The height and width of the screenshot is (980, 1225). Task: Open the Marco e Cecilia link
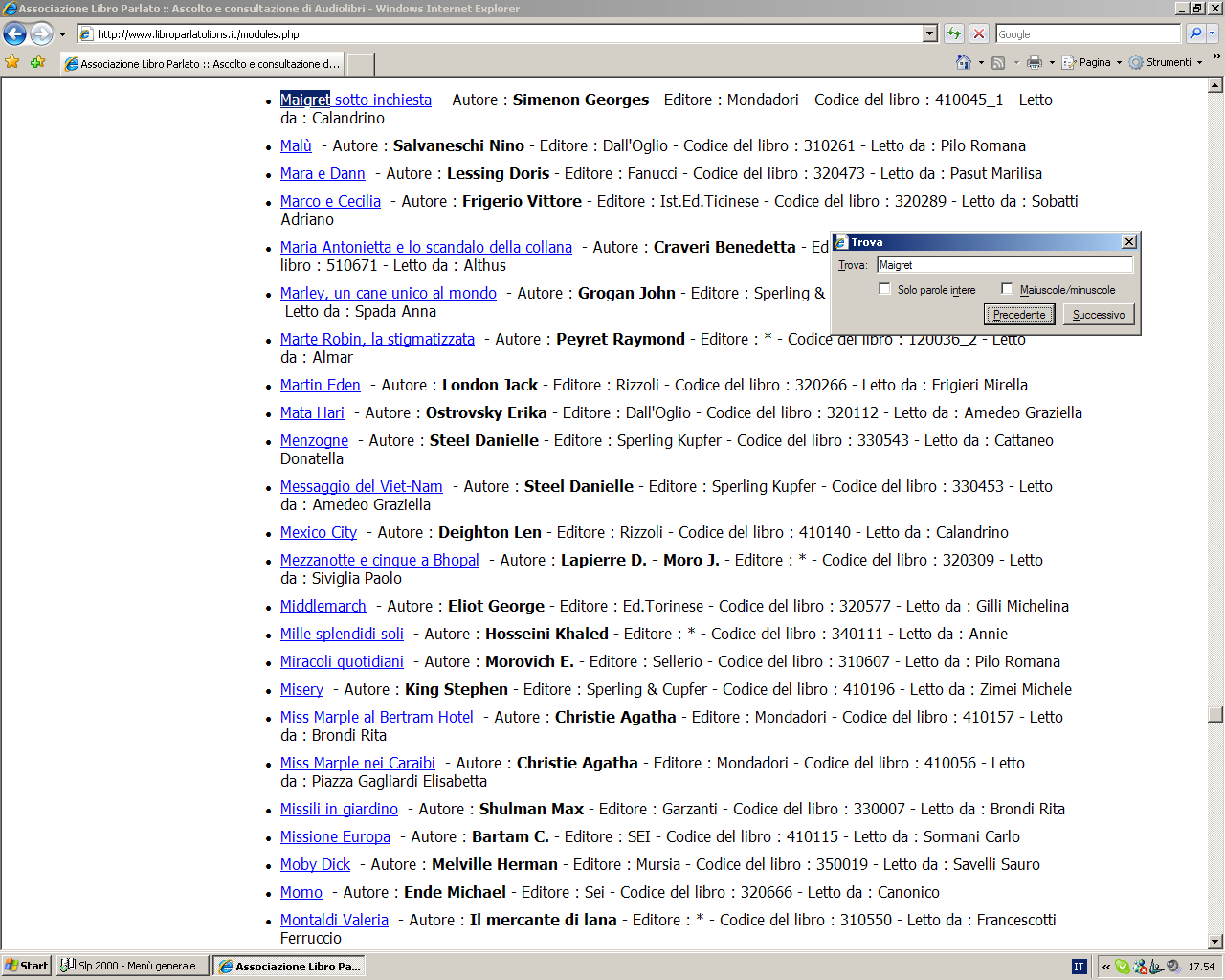331,201
